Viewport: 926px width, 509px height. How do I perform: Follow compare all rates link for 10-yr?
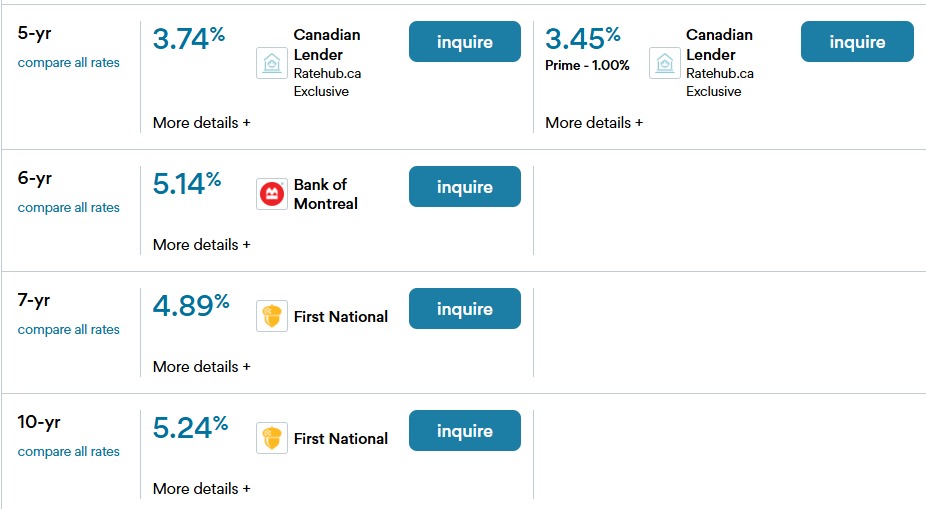point(68,452)
